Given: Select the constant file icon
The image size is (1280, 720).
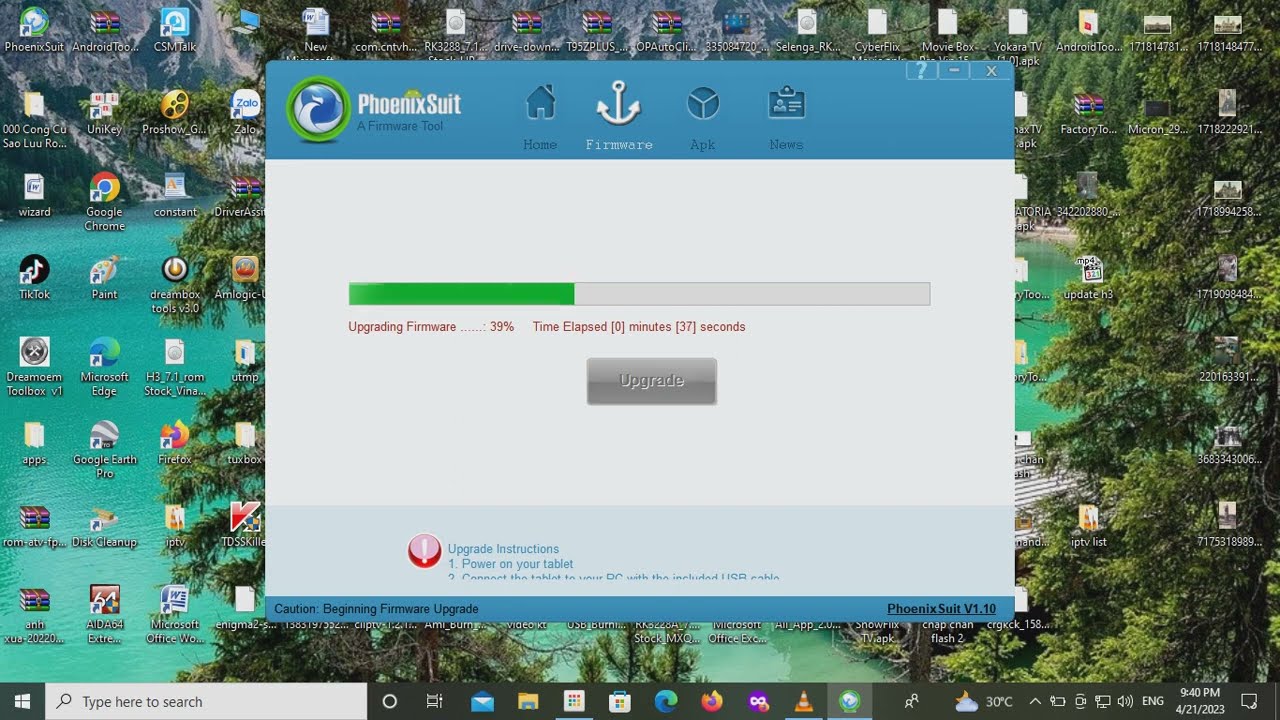Looking at the screenshot, I should [x=175, y=196].
